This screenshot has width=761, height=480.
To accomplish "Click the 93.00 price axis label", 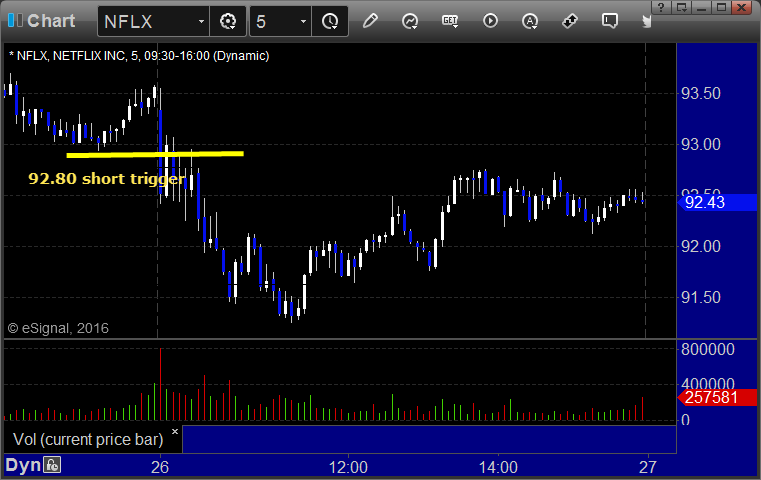I will (x=700, y=145).
